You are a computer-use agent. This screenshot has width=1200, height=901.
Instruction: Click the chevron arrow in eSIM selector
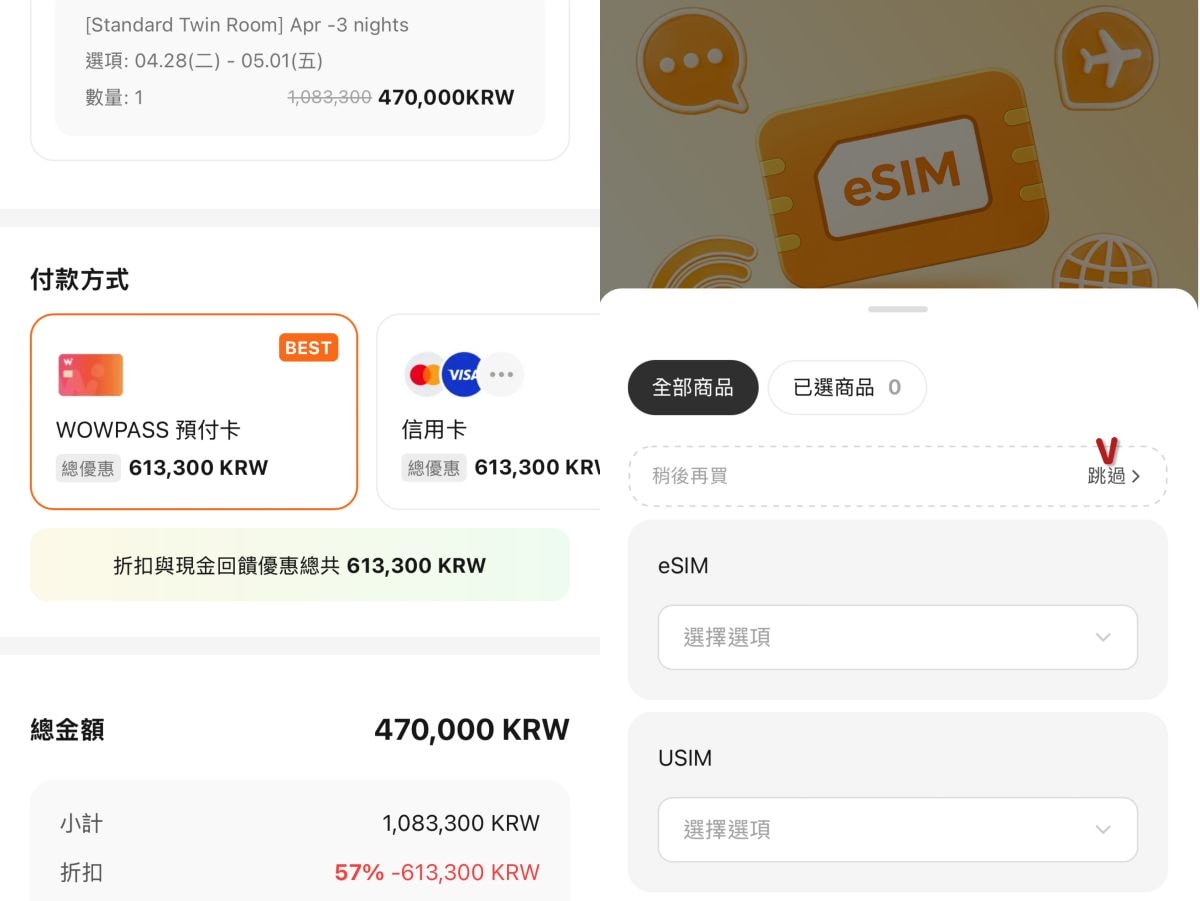1103,637
